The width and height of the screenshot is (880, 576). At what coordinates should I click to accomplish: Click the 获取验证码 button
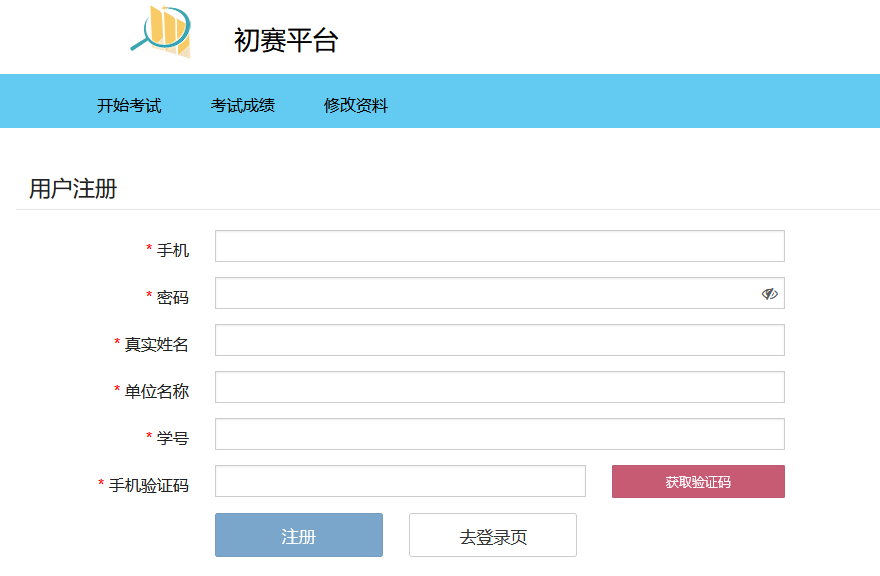point(698,482)
